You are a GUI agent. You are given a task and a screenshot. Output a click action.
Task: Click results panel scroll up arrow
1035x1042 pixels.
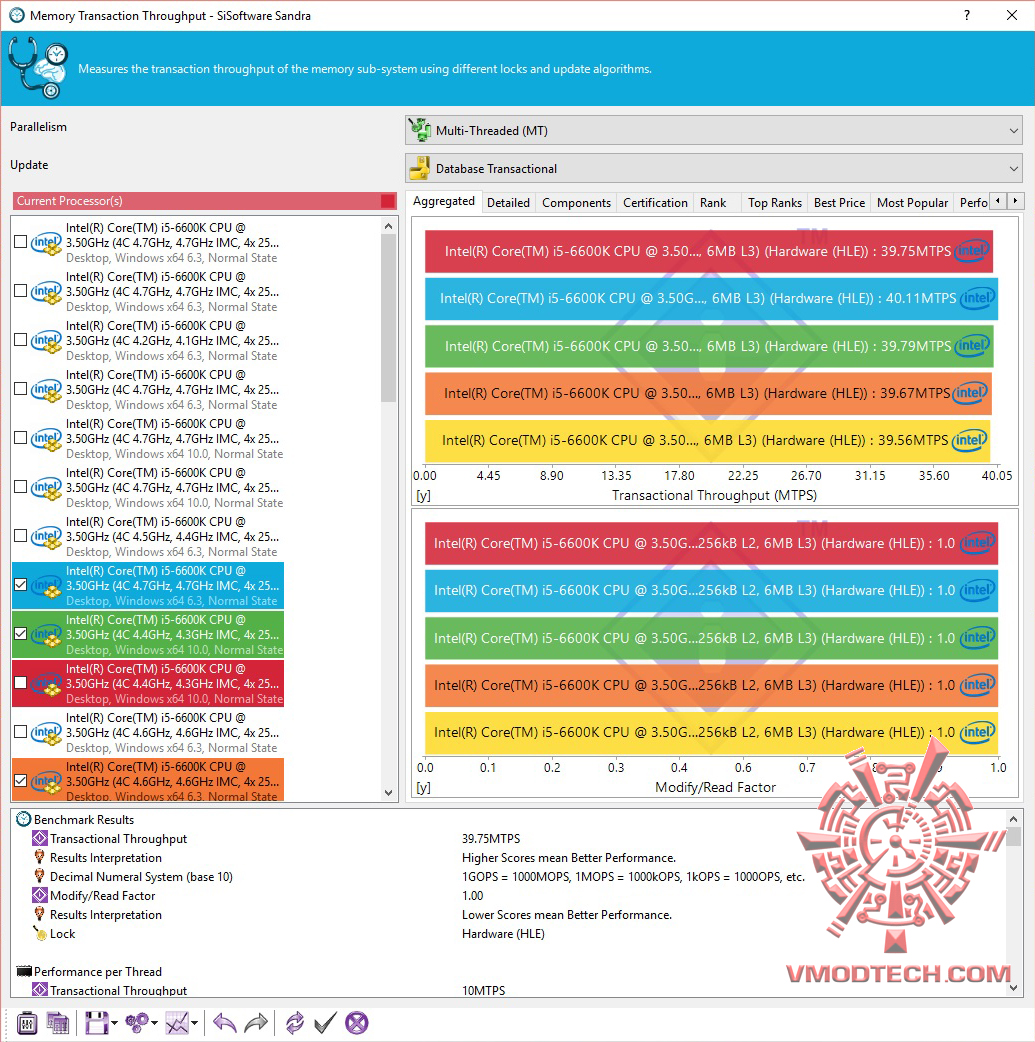1013,819
